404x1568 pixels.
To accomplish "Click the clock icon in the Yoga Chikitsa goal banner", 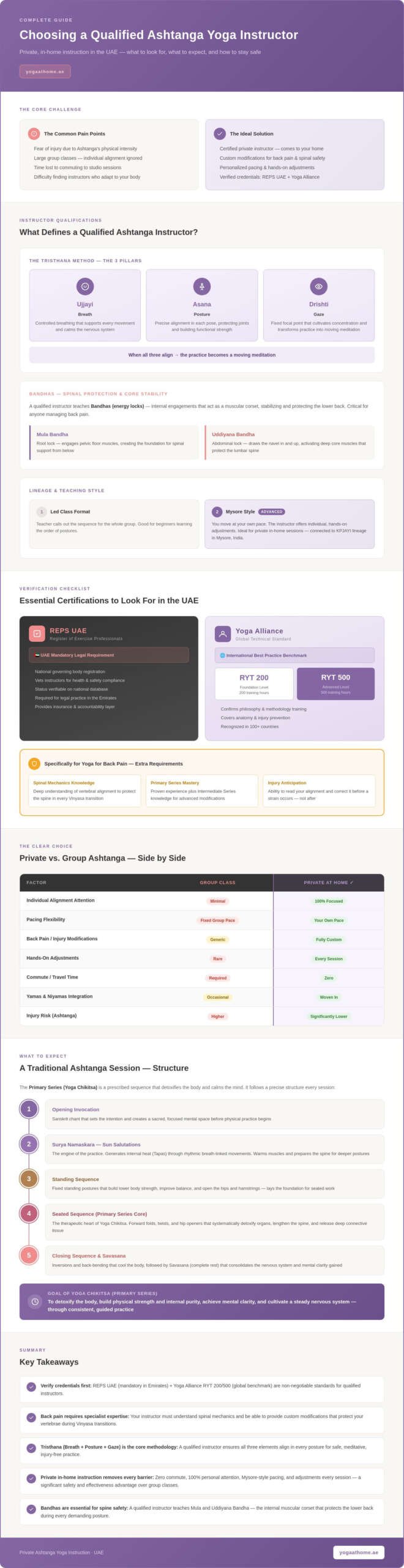I will click(x=35, y=1301).
